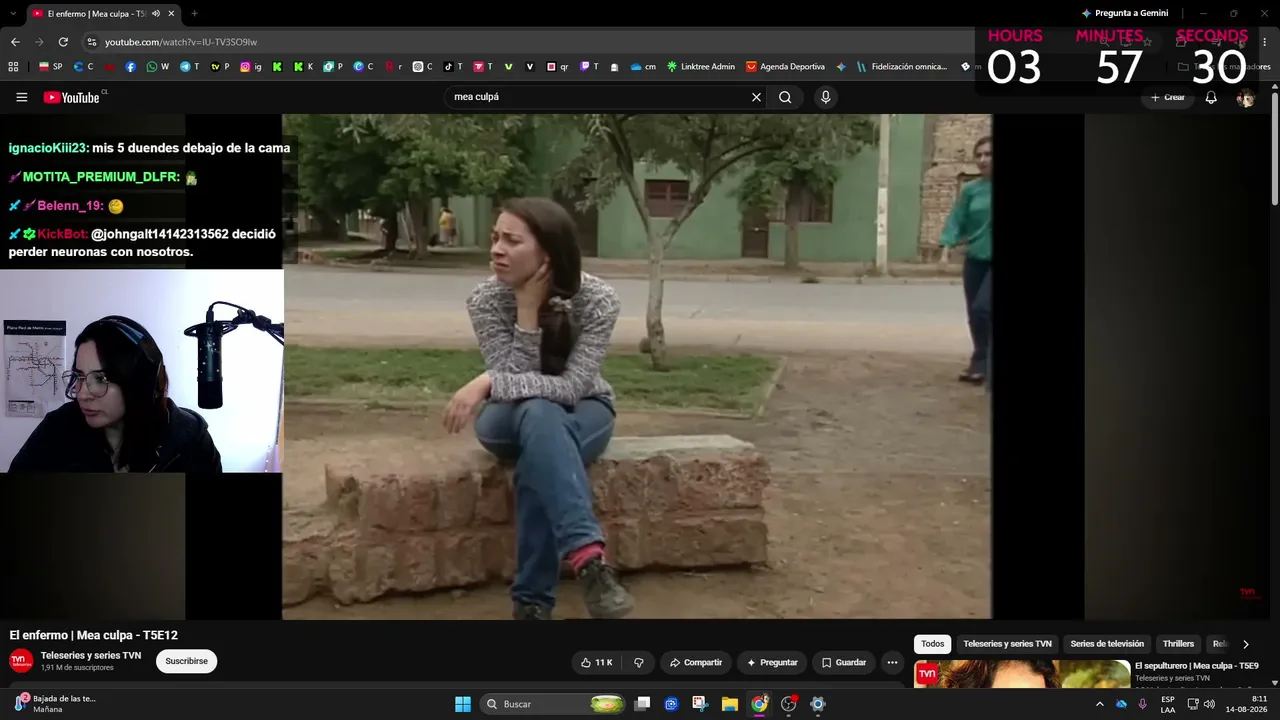The height and width of the screenshot is (720, 1280).
Task: Like the video with 11 K thumbs up
Action: (x=596, y=662)
